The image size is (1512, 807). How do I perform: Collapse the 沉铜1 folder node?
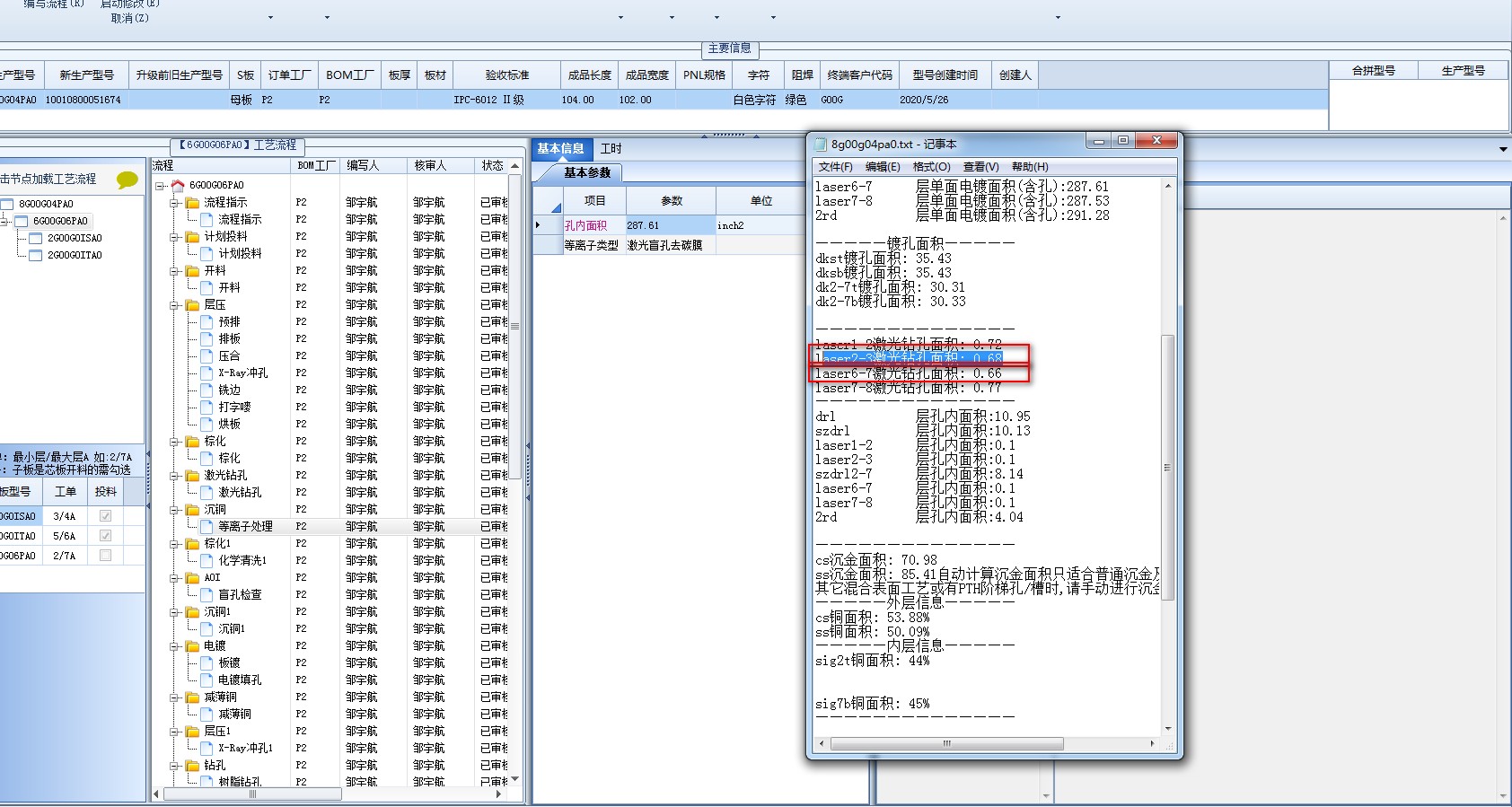pyautogui.click(x=175, y=612)
